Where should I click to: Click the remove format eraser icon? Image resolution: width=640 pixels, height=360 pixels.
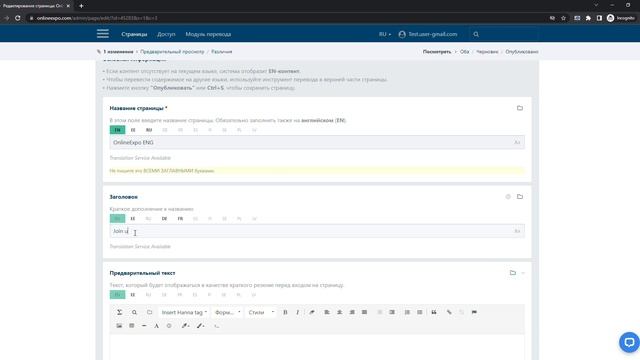312,312
